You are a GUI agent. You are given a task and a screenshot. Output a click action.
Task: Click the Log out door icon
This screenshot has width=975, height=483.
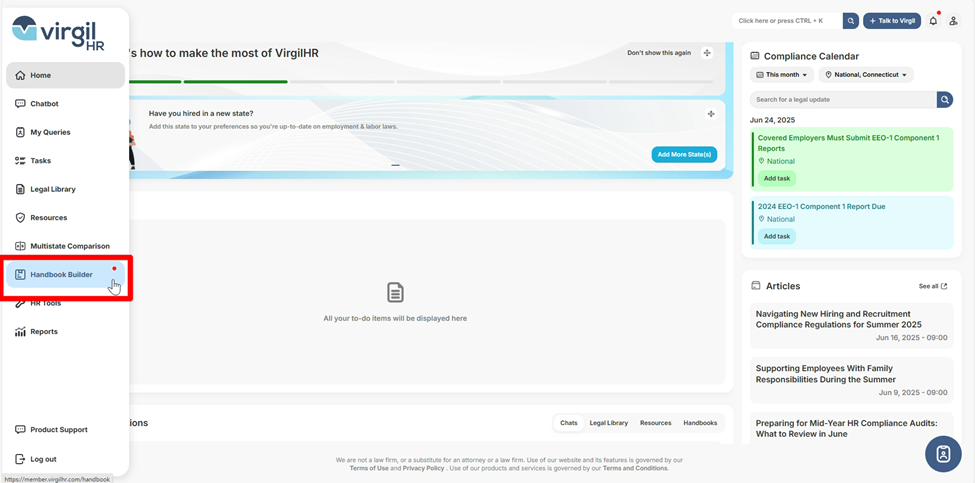point(20,459)
